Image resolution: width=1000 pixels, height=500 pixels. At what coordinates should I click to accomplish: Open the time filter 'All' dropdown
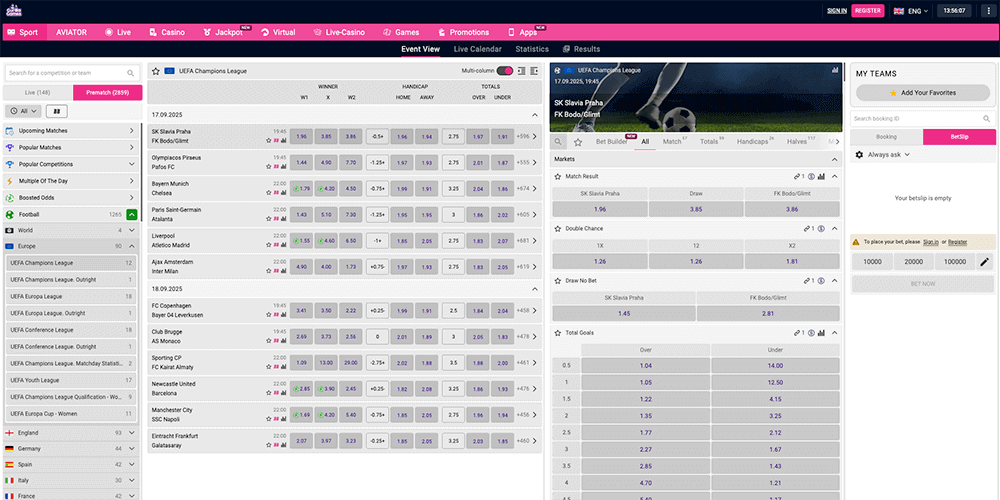tap(22, 111)
